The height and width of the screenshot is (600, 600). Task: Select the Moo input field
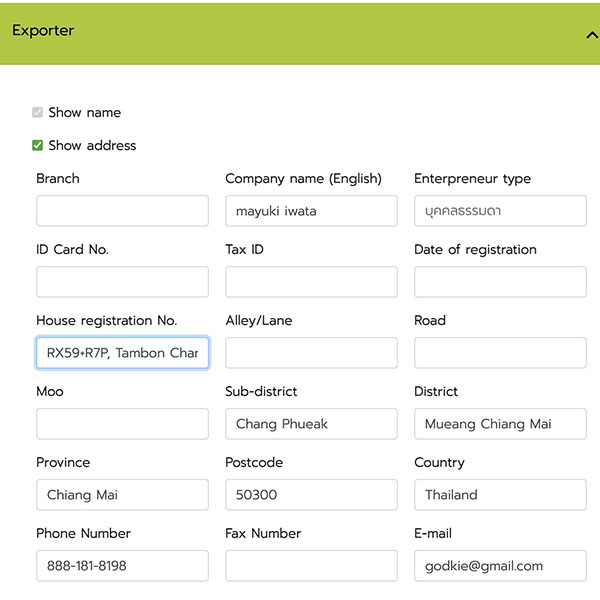[x=122, y=424]
